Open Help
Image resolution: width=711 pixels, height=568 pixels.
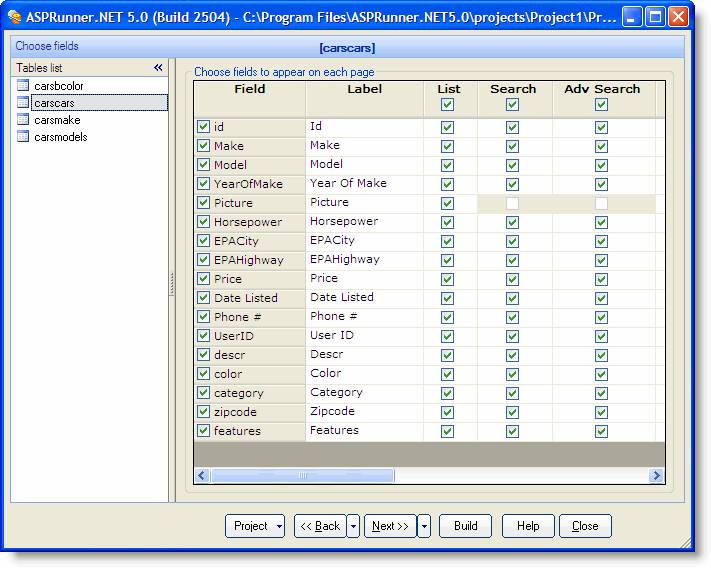pos(528,526)
